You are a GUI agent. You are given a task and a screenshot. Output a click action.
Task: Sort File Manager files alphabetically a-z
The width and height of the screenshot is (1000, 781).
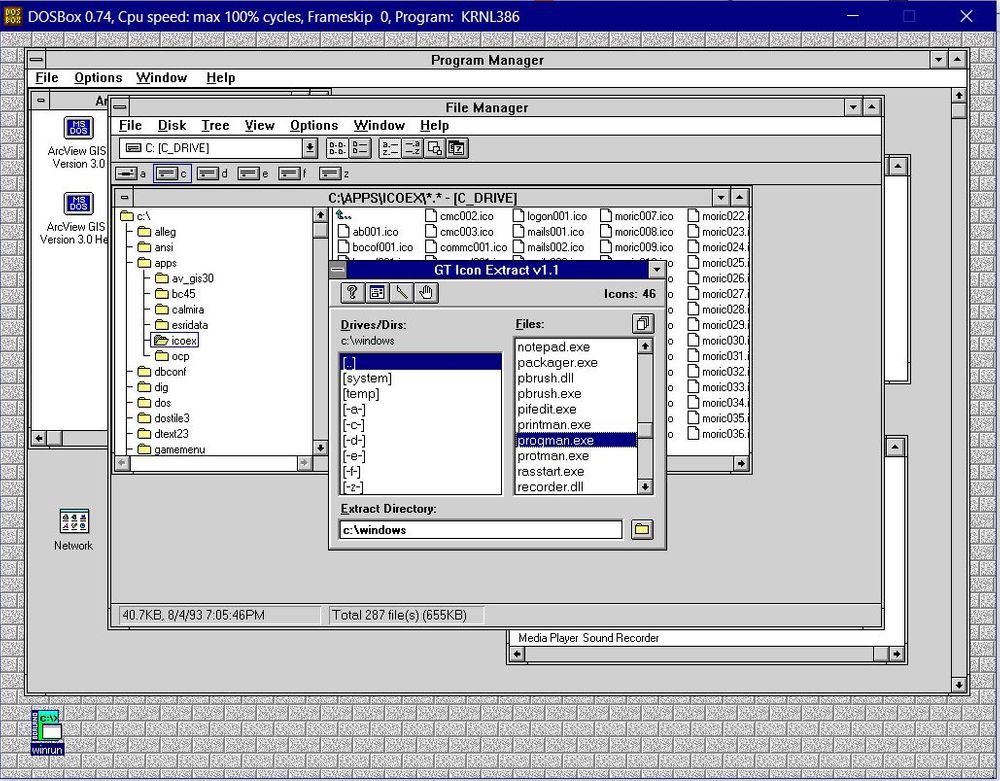[x=390, y=147]
